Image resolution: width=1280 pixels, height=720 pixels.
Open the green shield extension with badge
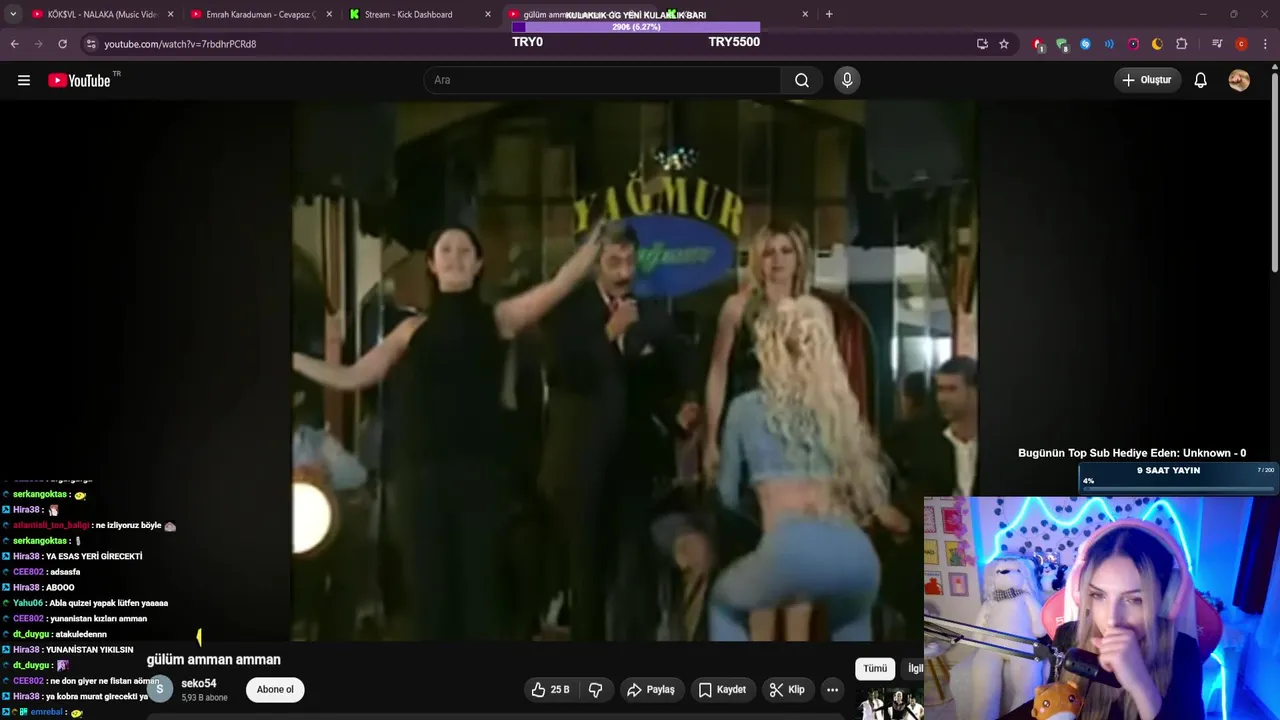pos(1062,44)
